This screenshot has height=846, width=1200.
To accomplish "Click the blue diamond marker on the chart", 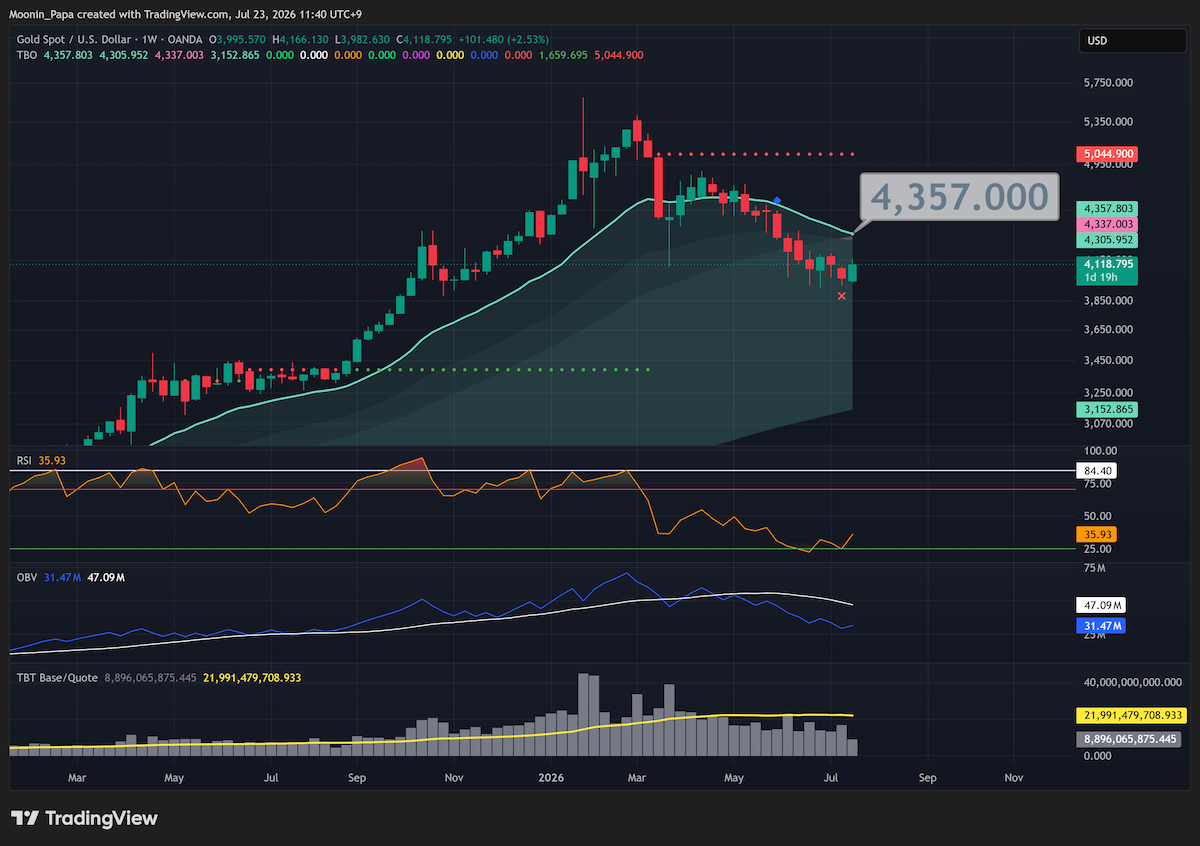I will 777,202.
